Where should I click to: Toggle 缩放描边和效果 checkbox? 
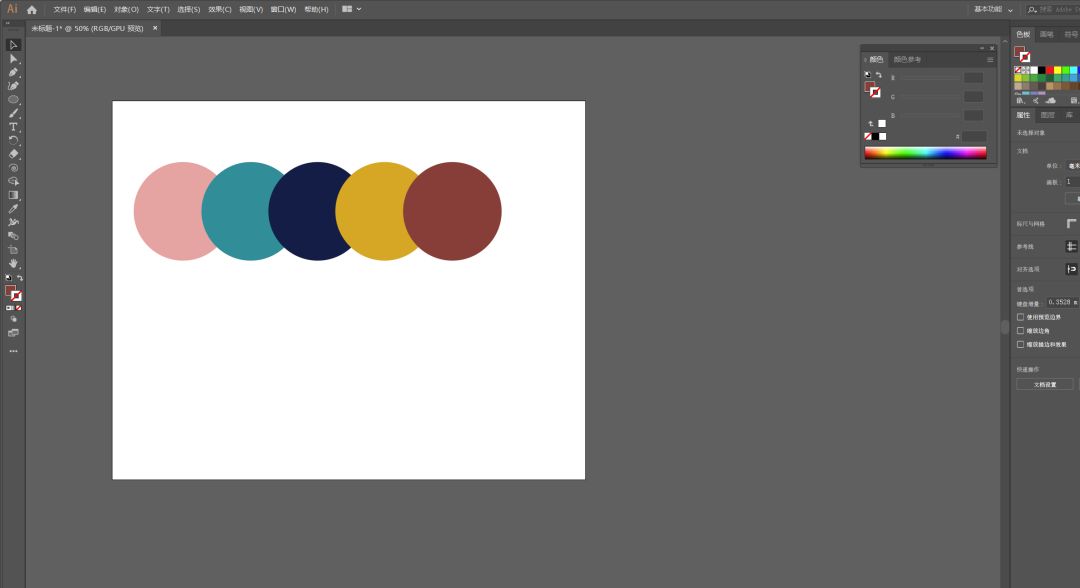[x=1020, y=344]
